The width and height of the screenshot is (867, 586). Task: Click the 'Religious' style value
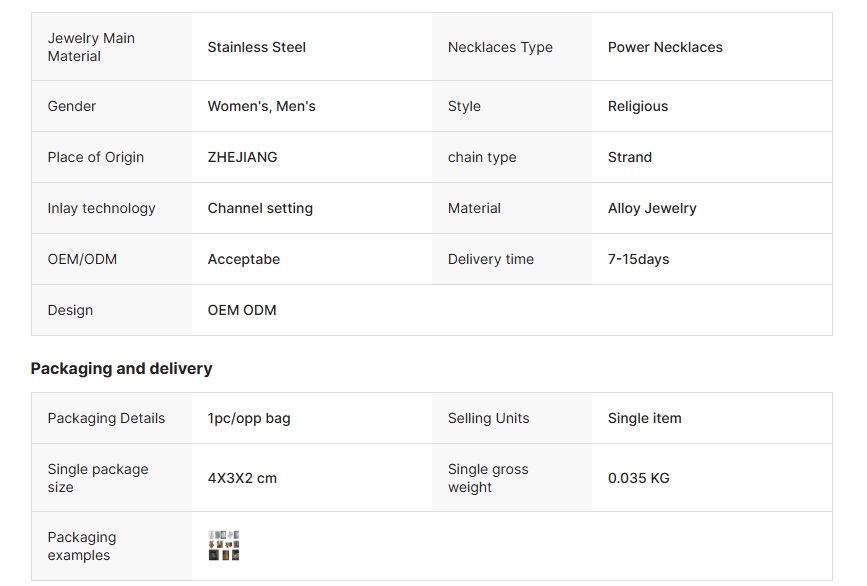click(x=638, y=106)
